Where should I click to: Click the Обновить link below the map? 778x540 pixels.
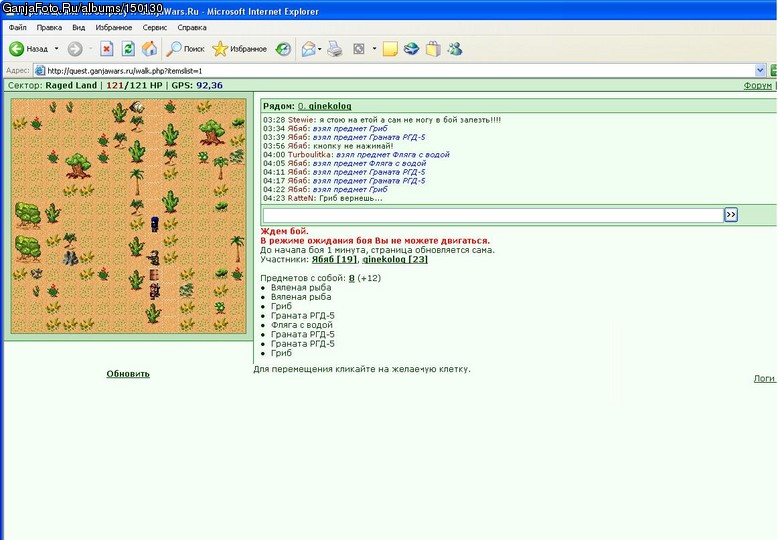click(128, 374)
